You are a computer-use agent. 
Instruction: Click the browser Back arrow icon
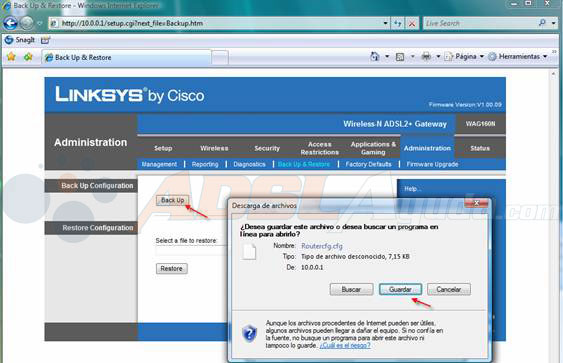coord(10,23)
